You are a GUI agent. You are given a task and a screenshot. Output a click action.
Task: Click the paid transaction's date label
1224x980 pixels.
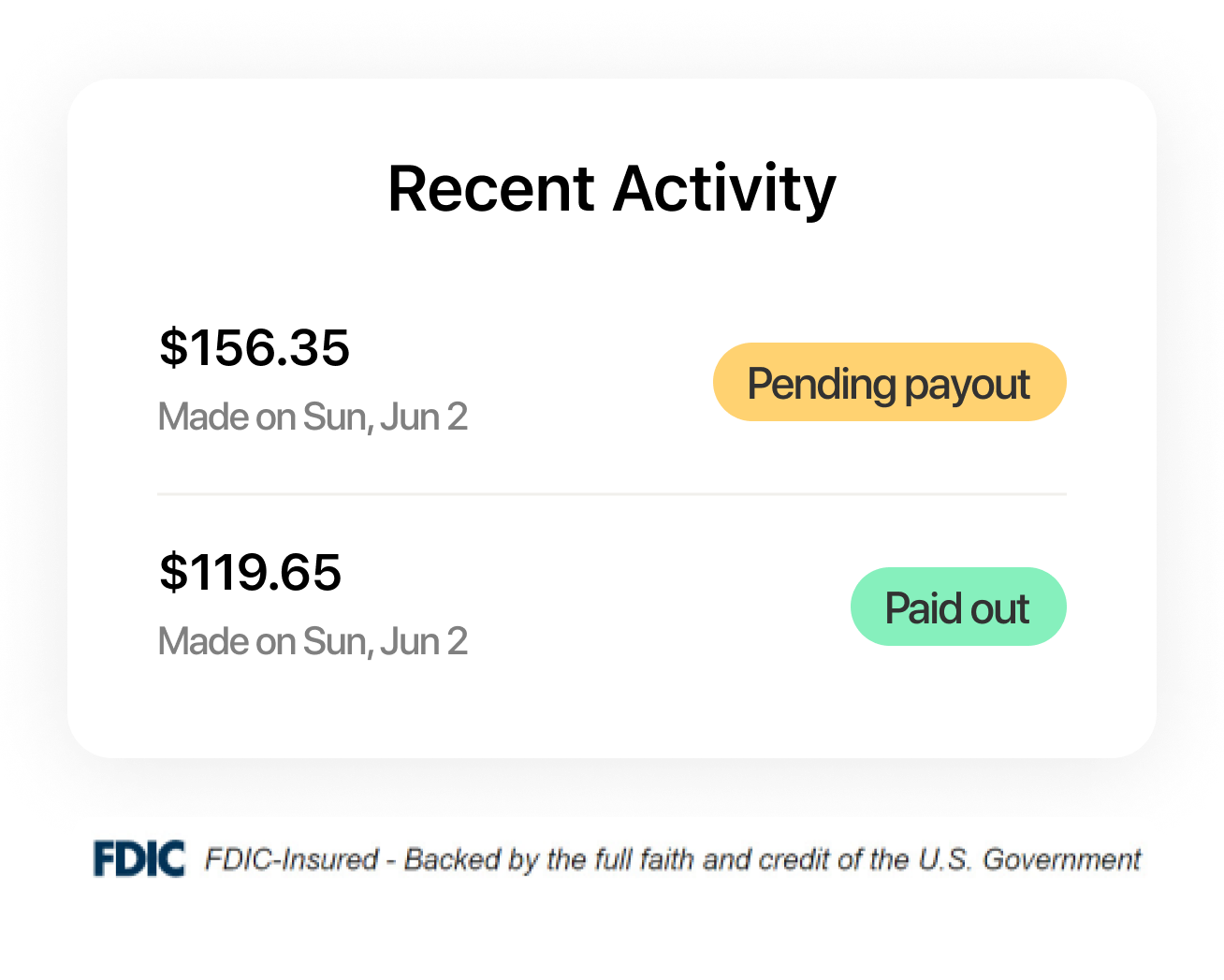point(313,640)
